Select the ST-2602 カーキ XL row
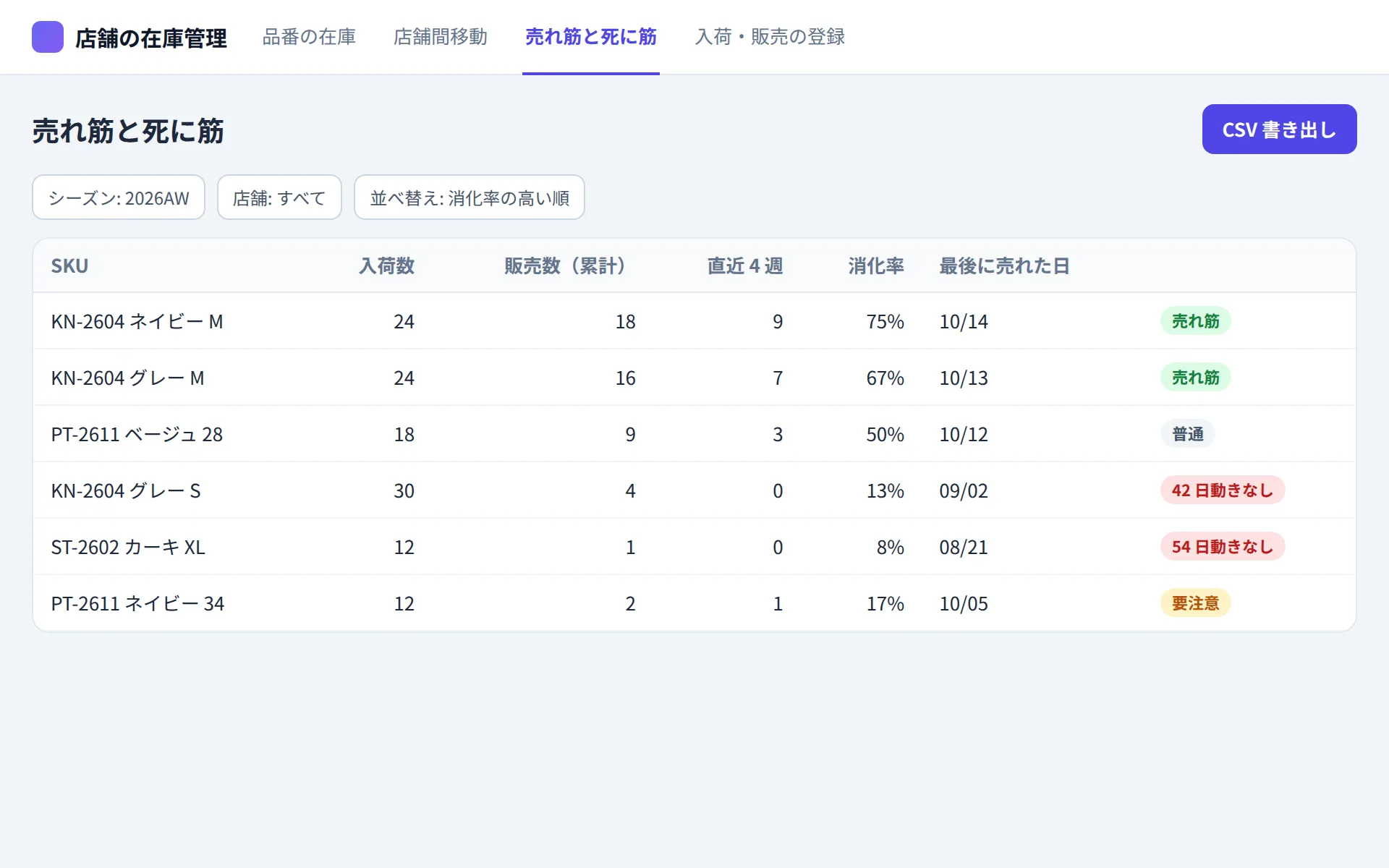This screenshot has height=868, width=1389. pos(694,547)
